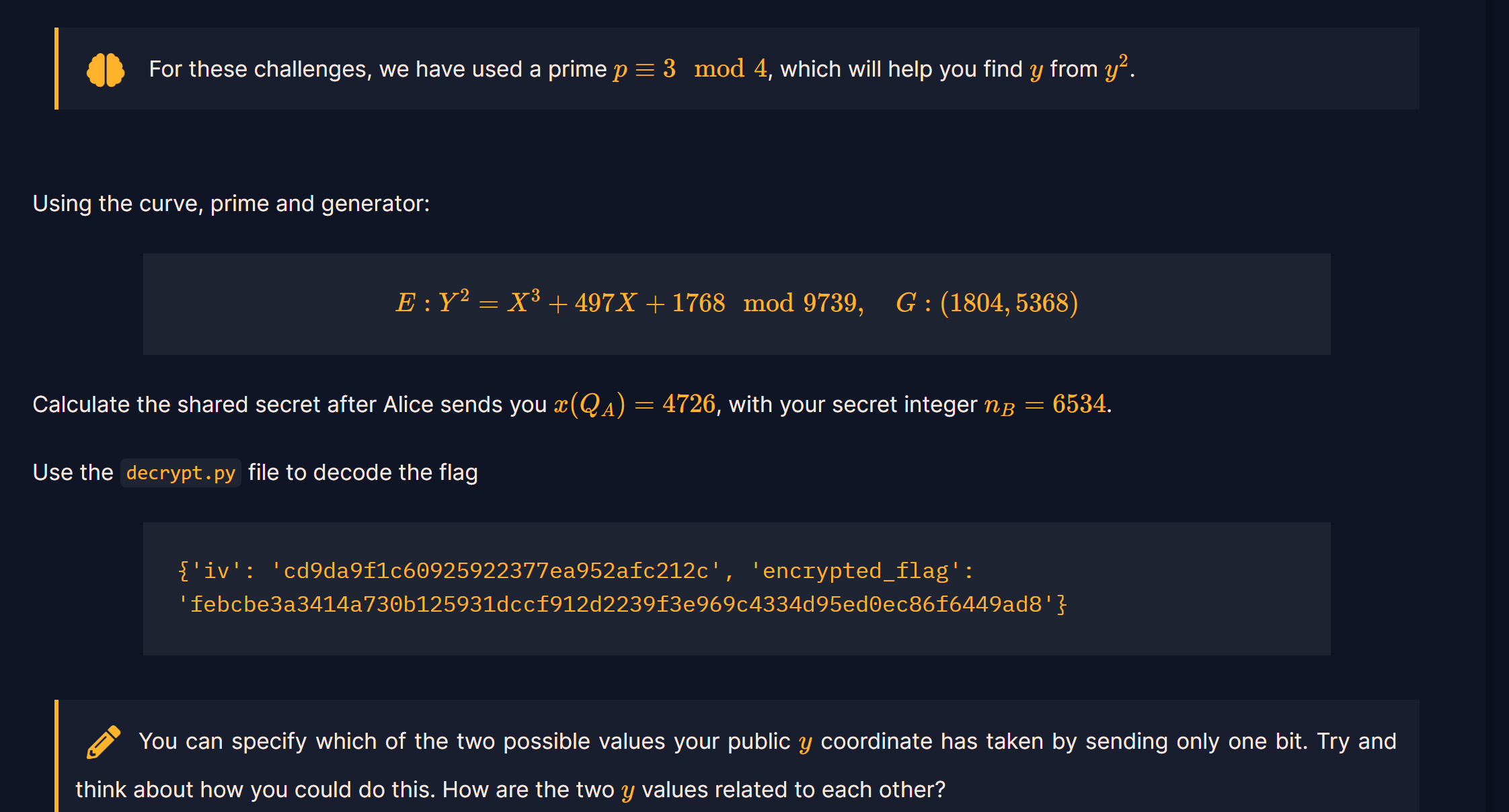1509x812 pixels.
Task: Click the vertical scrollbar at right edge
Action: click(1497, 403)
